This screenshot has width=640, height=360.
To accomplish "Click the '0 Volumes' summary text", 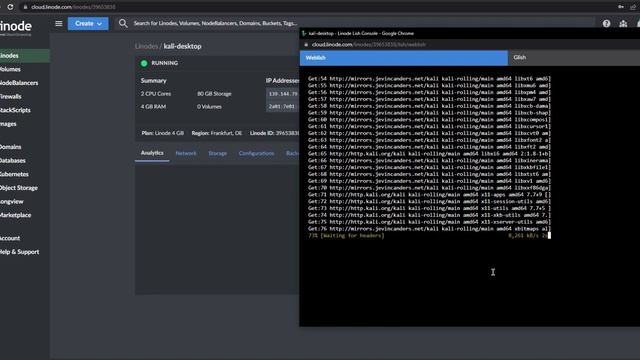I will (x=209, y=107).
